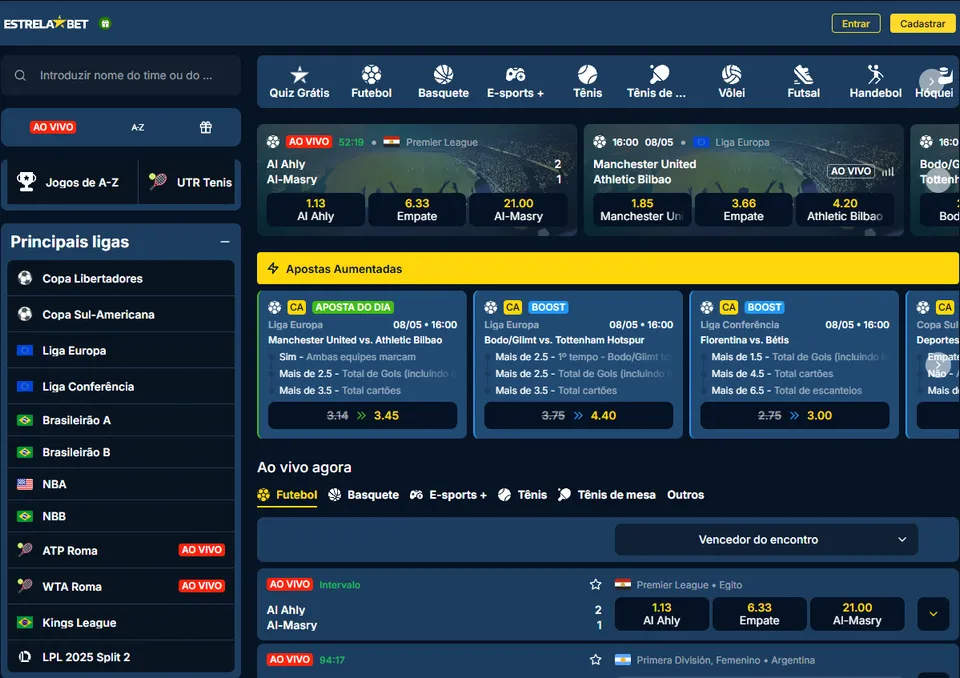Select boosted odds 4.40 for Bodo/Glimt match
Image resolution: width=960 pixels, height=678 pixels.
579,415
